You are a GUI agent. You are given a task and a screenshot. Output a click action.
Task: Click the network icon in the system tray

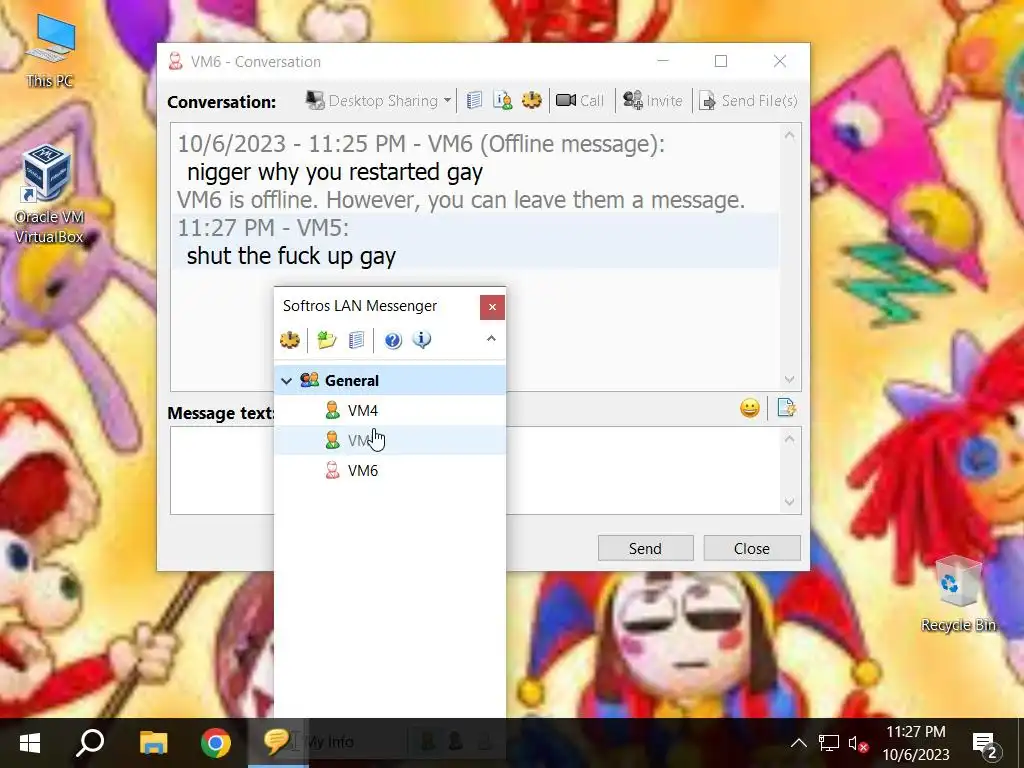click(x=828, y=743)
